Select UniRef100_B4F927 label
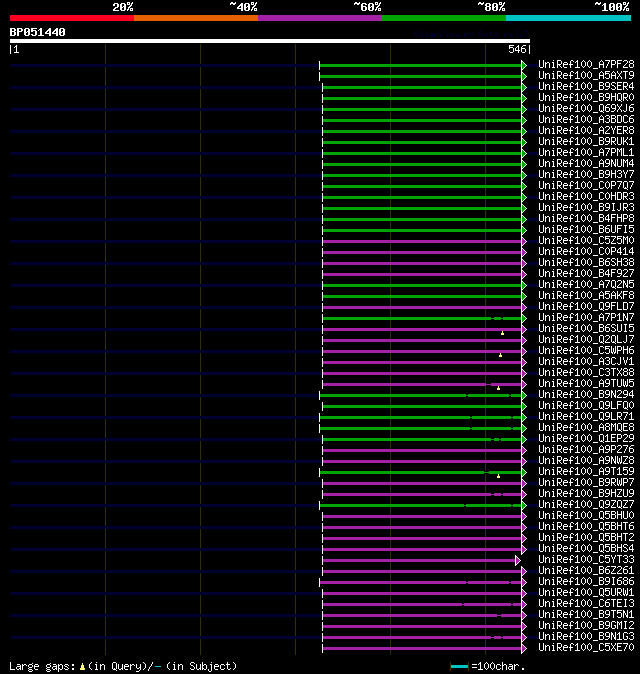This screenshot has height=674, width=640. pos(586,273)
